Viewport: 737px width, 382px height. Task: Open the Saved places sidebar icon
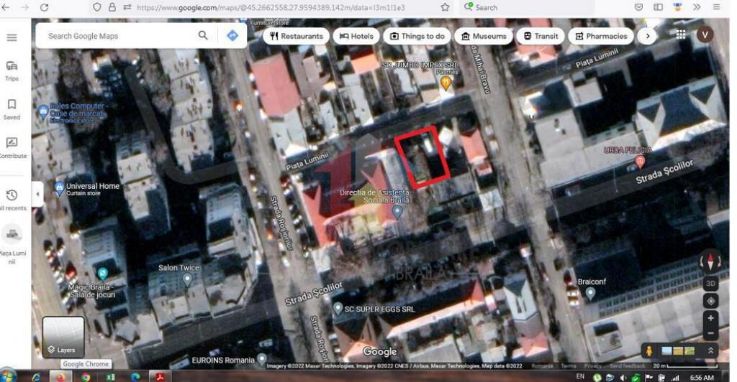tap(12, 109)
